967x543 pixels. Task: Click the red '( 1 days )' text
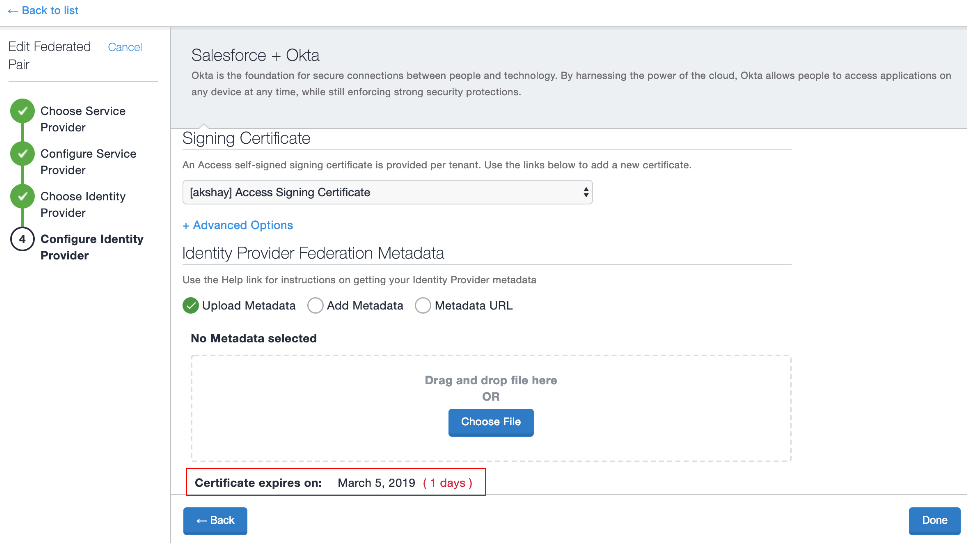click(x=448, y=483)
